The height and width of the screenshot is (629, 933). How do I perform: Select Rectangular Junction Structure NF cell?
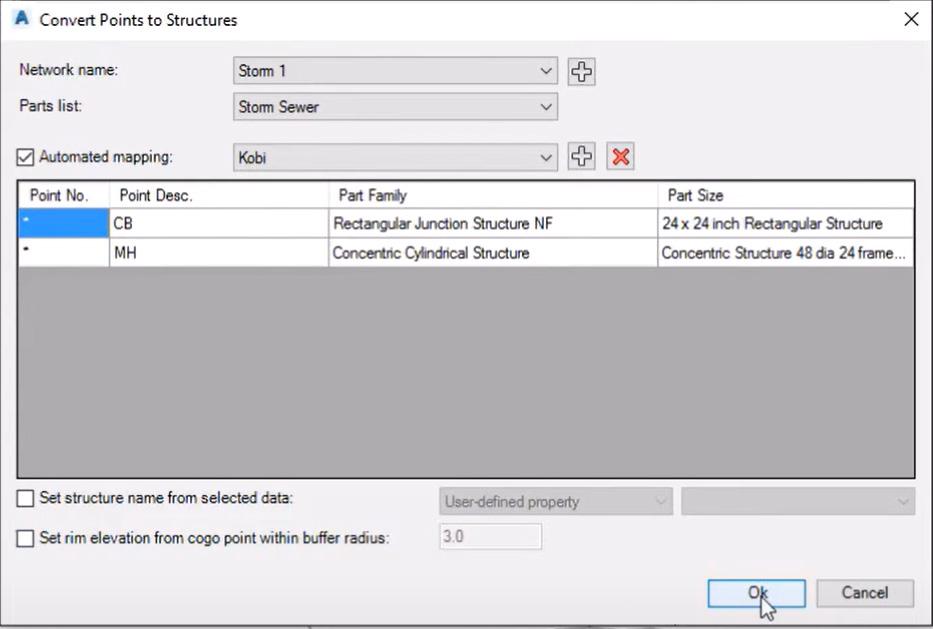pos(493,223)
